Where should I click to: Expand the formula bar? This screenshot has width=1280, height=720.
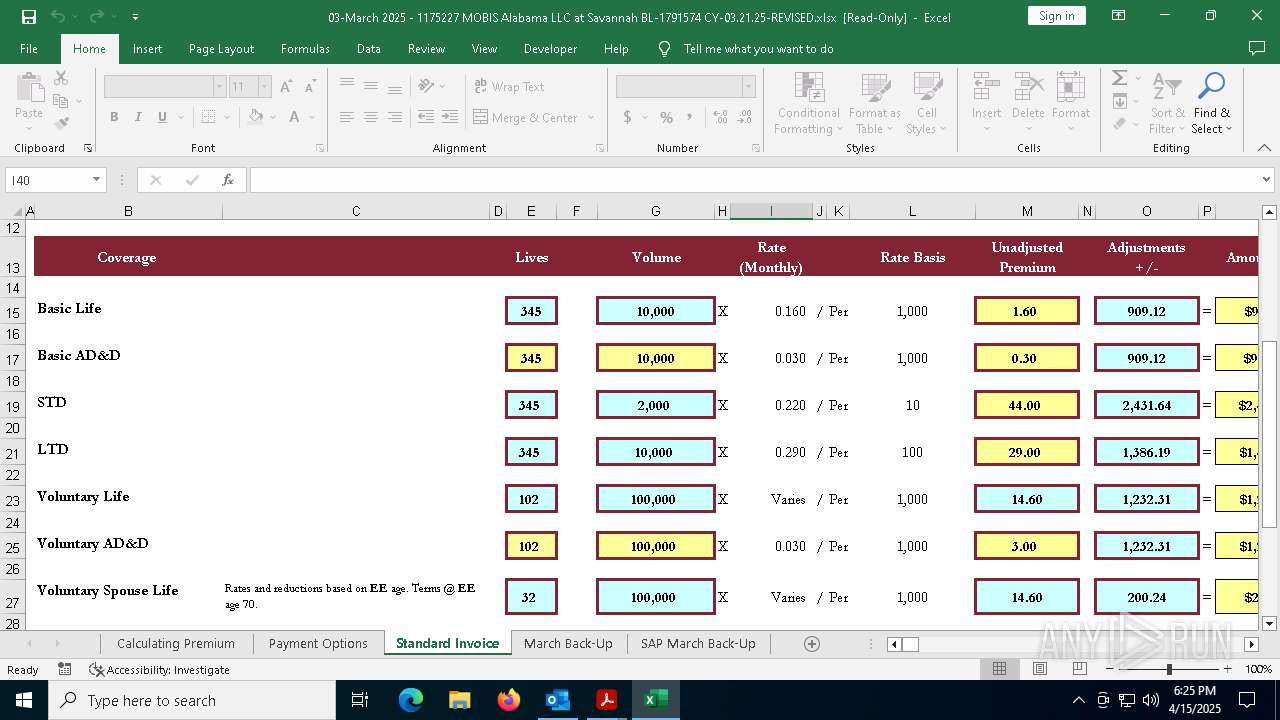coord(1267,180)
